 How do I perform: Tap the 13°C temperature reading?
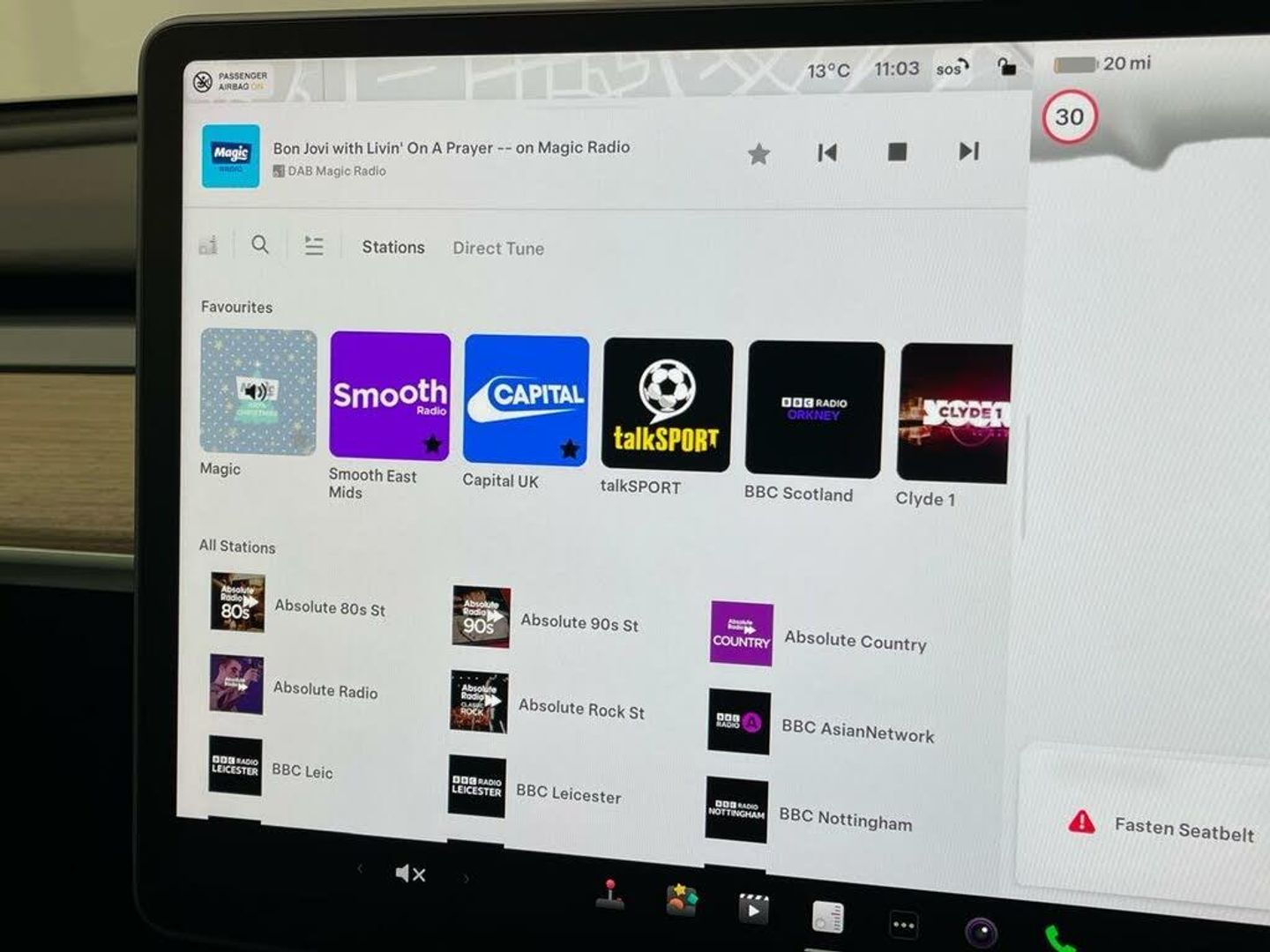click(x=829, y=71)
